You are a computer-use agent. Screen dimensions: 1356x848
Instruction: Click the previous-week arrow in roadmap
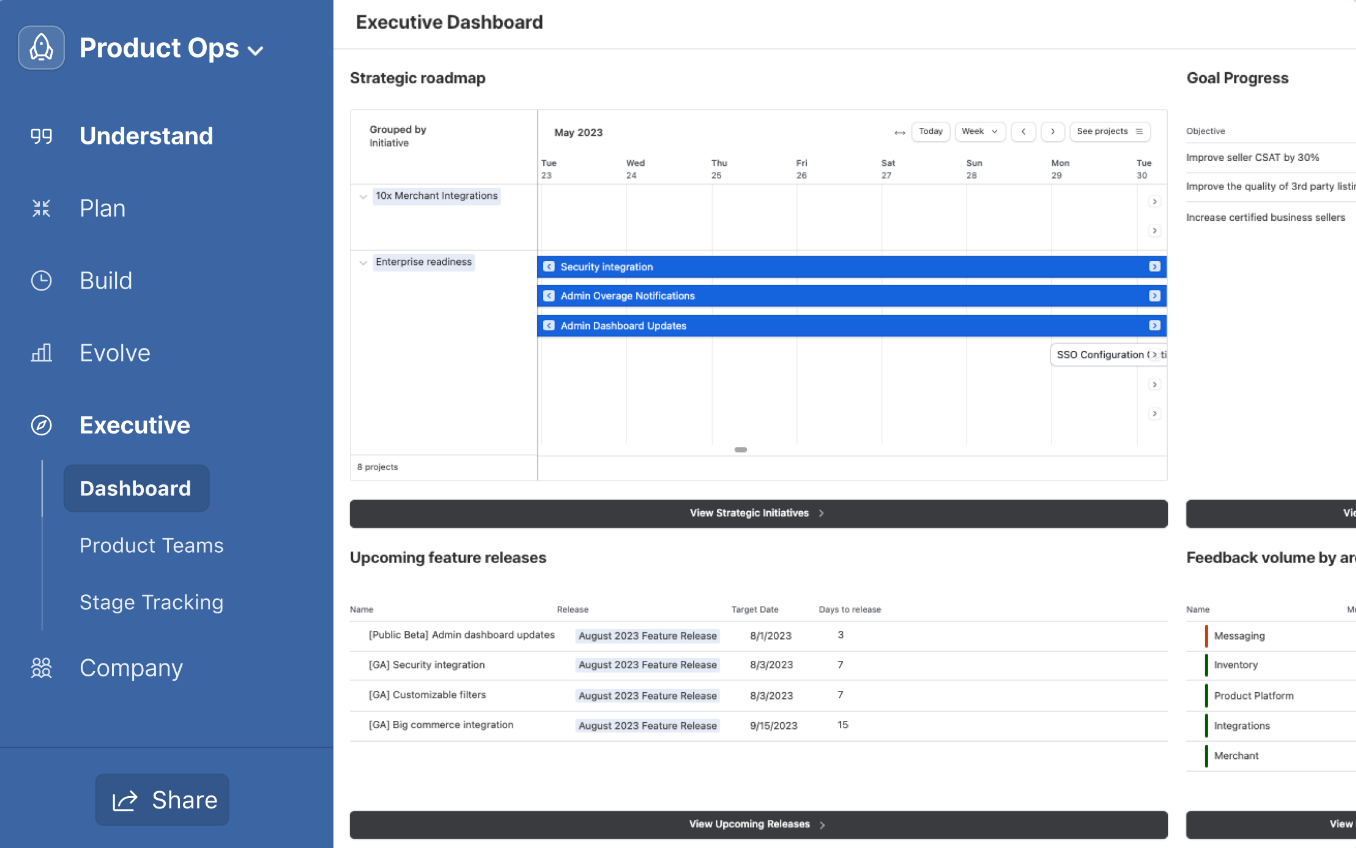1023,131
